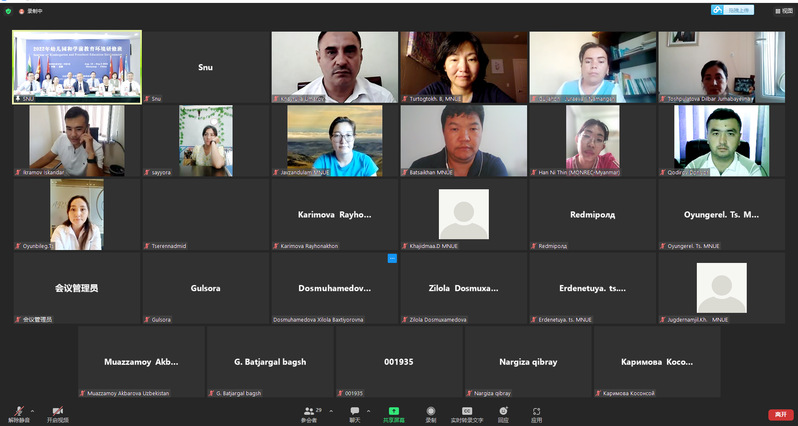Click the red Leave meeting button
The width and height of the screenshot is (798, 426).
coord(779,414)
